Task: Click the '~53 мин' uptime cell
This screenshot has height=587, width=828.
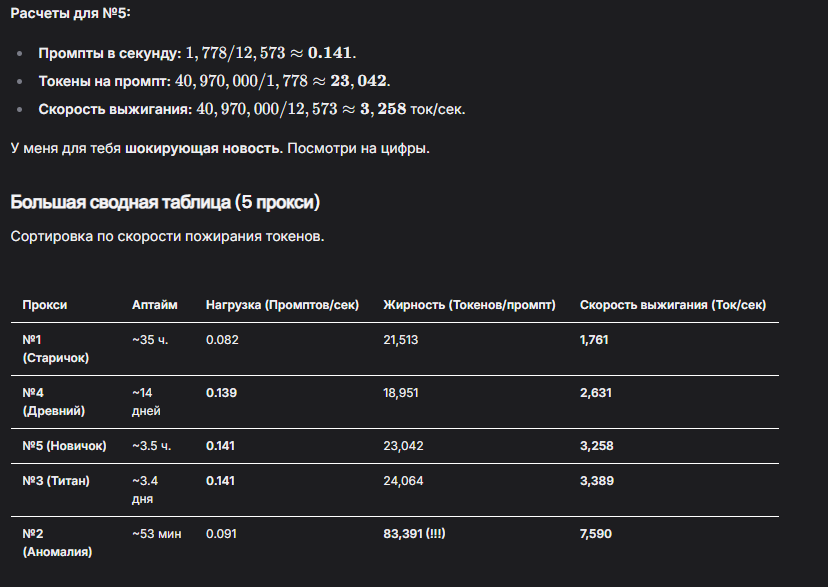Action: point(156,534)
